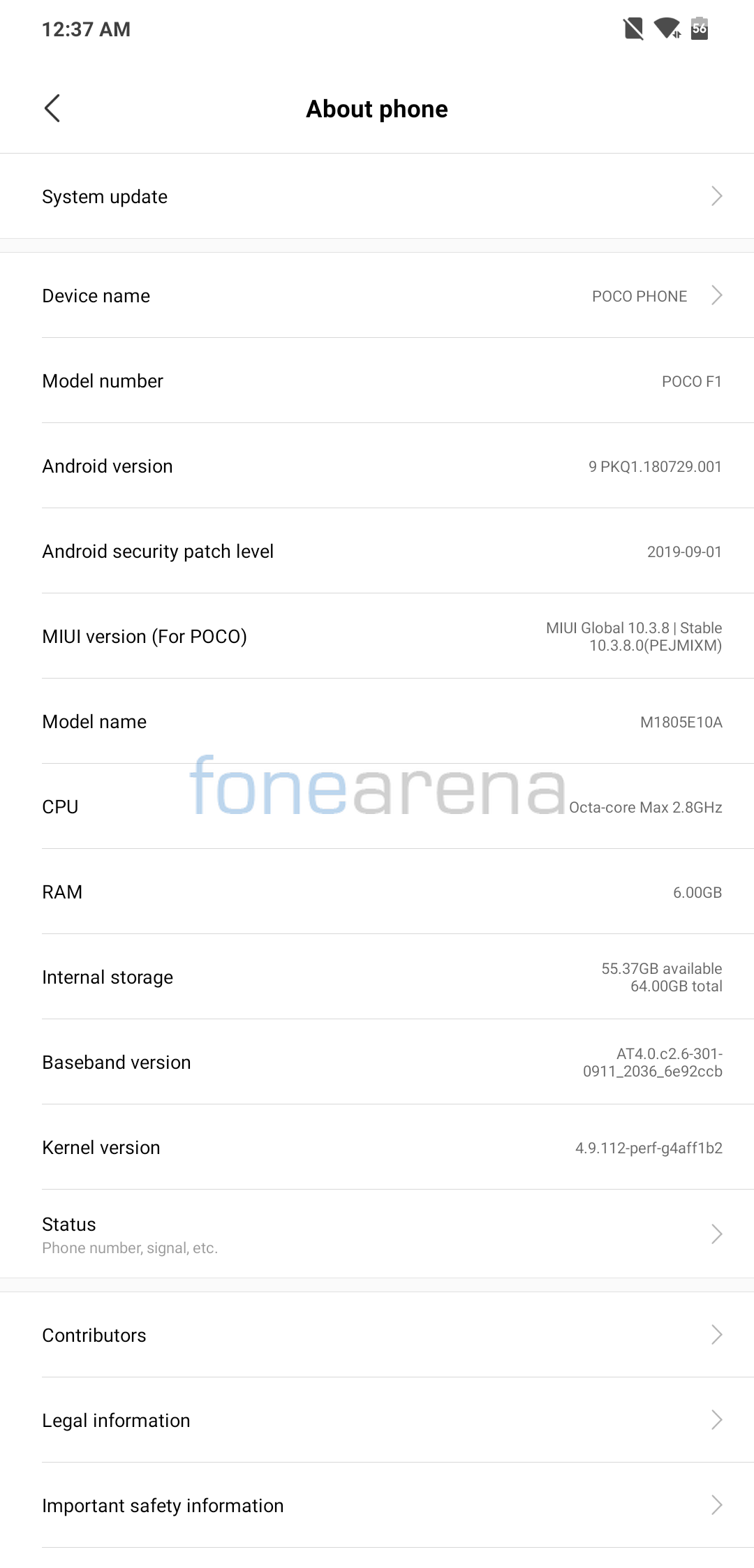The width and height of the screenshot is (754, 1568).
Task: Tap the Internal storage row
Action: pos(377,977)
